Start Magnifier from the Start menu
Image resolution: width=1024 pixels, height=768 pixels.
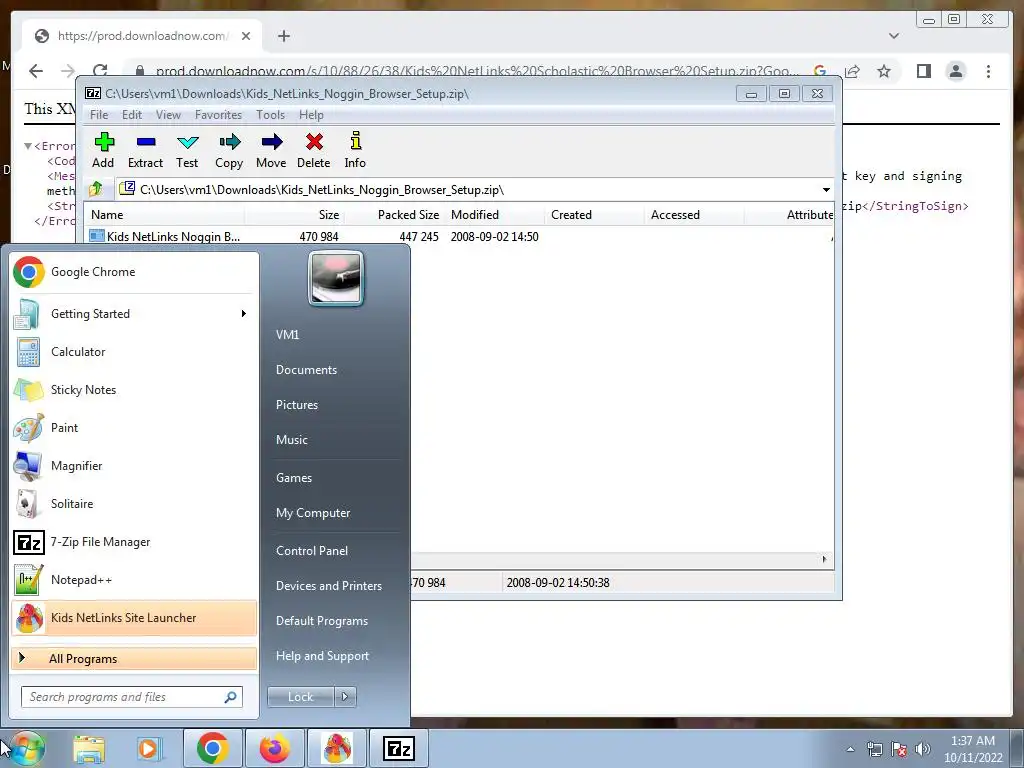pos(134,466)
